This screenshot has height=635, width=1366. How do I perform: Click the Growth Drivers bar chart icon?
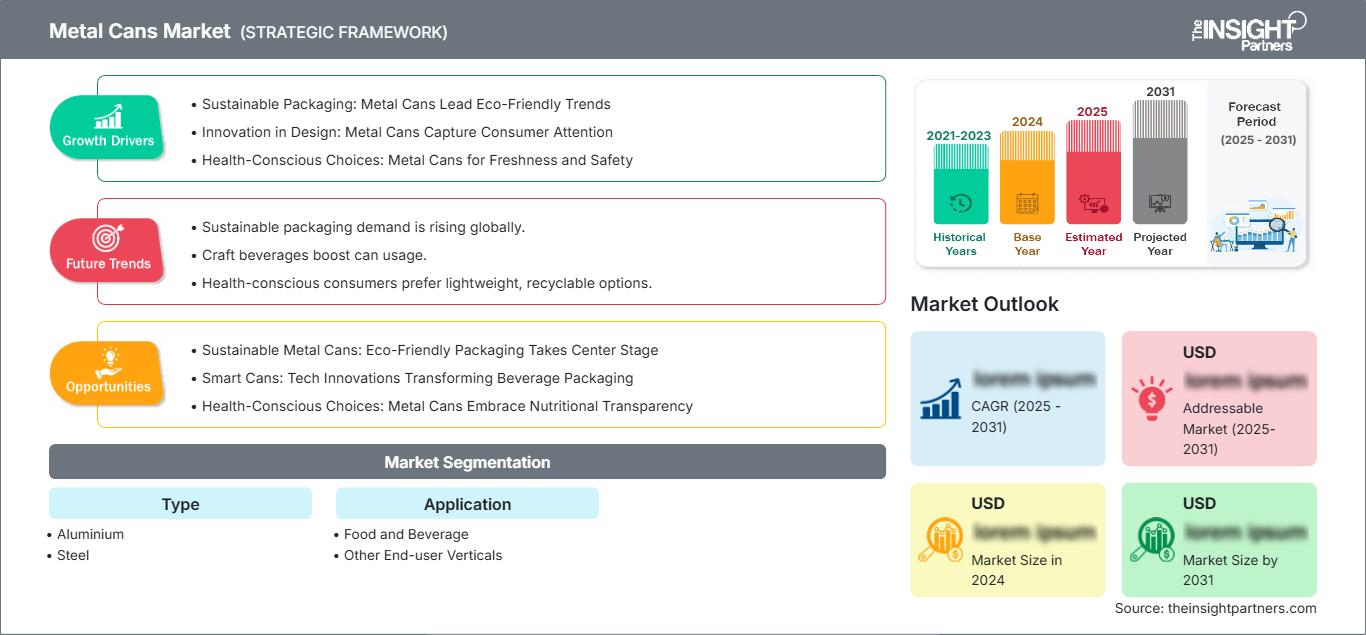pyautogui.click(x=108, y=117)
